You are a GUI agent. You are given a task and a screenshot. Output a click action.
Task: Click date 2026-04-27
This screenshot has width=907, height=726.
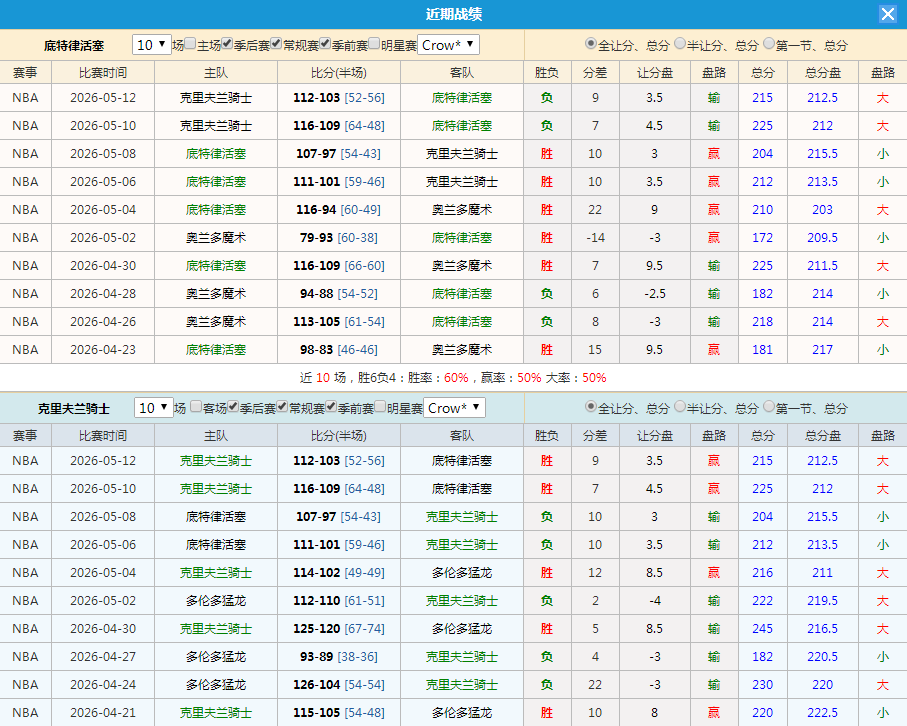103,657
